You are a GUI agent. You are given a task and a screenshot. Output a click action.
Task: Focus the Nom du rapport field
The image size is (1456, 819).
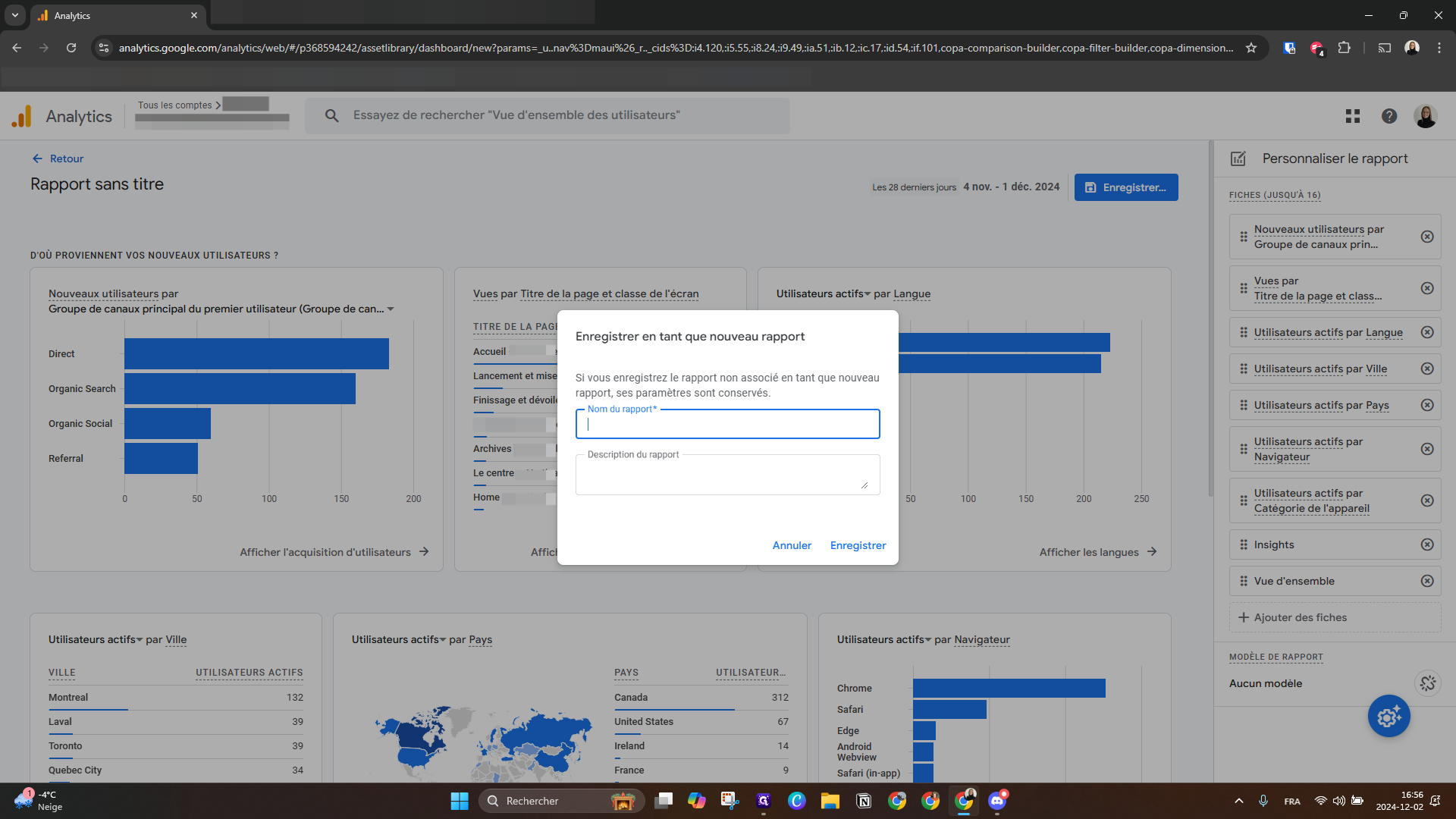click(x=728, y=424)
